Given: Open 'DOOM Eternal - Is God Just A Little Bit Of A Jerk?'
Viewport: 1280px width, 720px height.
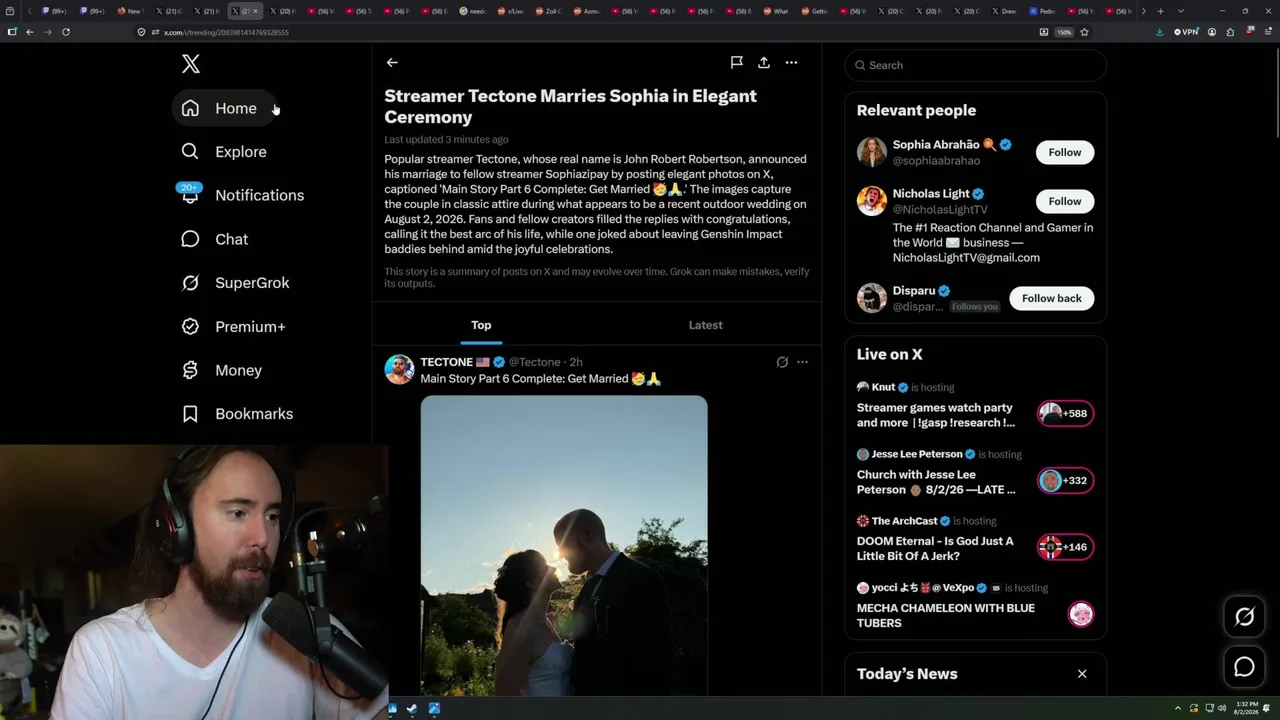Looking at the screenshot, I should (x=935, y=548).
